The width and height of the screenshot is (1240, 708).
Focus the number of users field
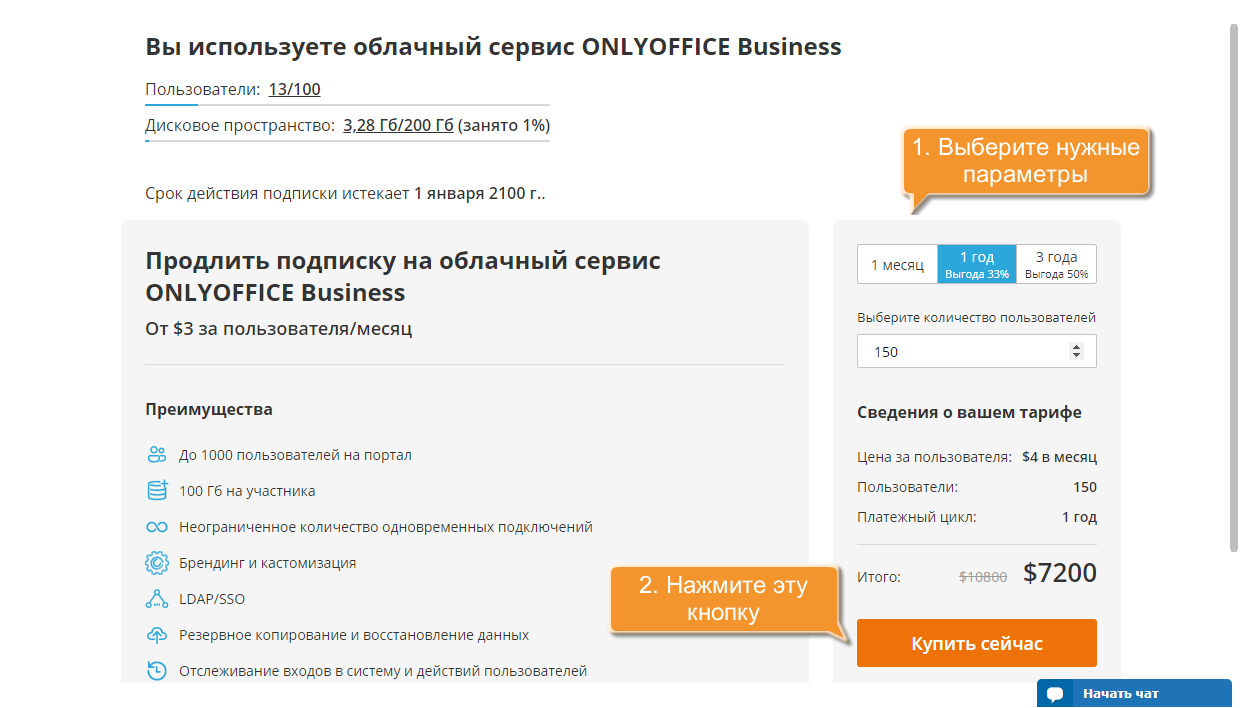click(x=977, y=351)
